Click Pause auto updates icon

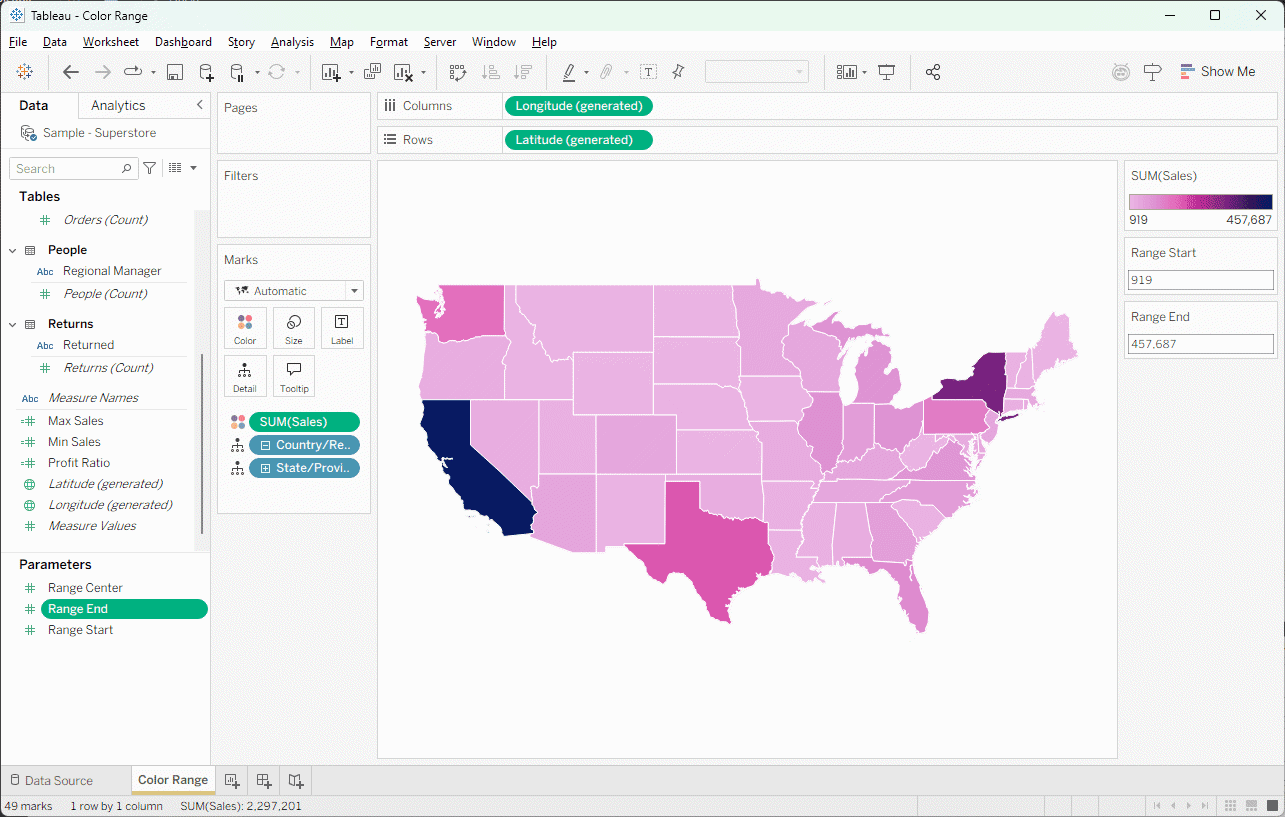[x=237, y=72]
